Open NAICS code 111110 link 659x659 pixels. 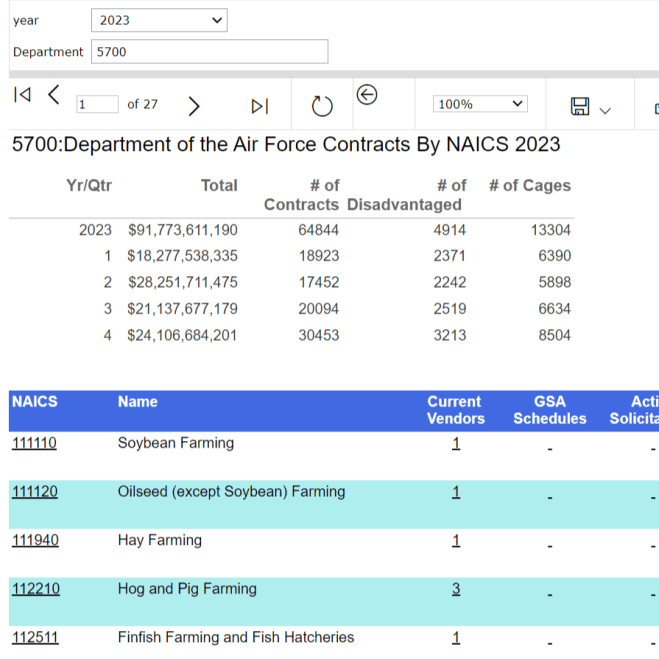[x=34, y=443]
